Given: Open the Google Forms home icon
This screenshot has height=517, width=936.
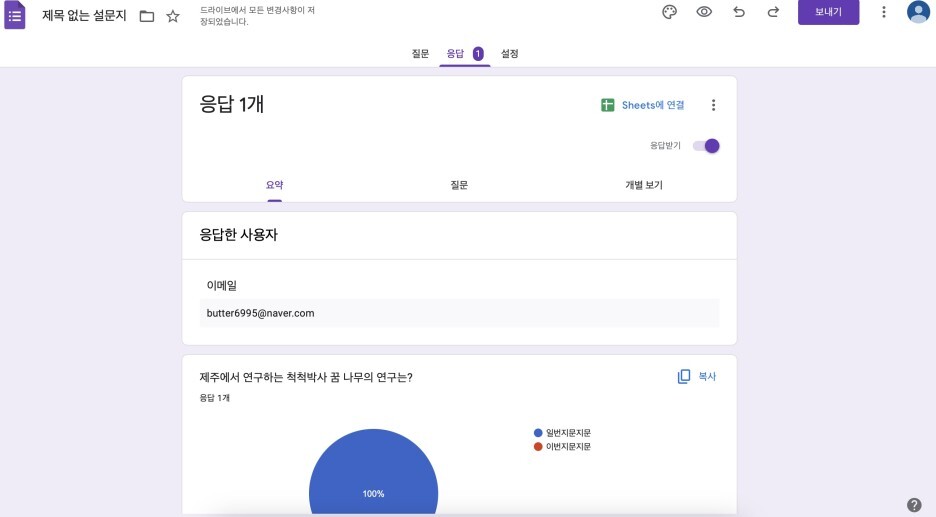Looking at the screenshot, I should tap(15, 16).
